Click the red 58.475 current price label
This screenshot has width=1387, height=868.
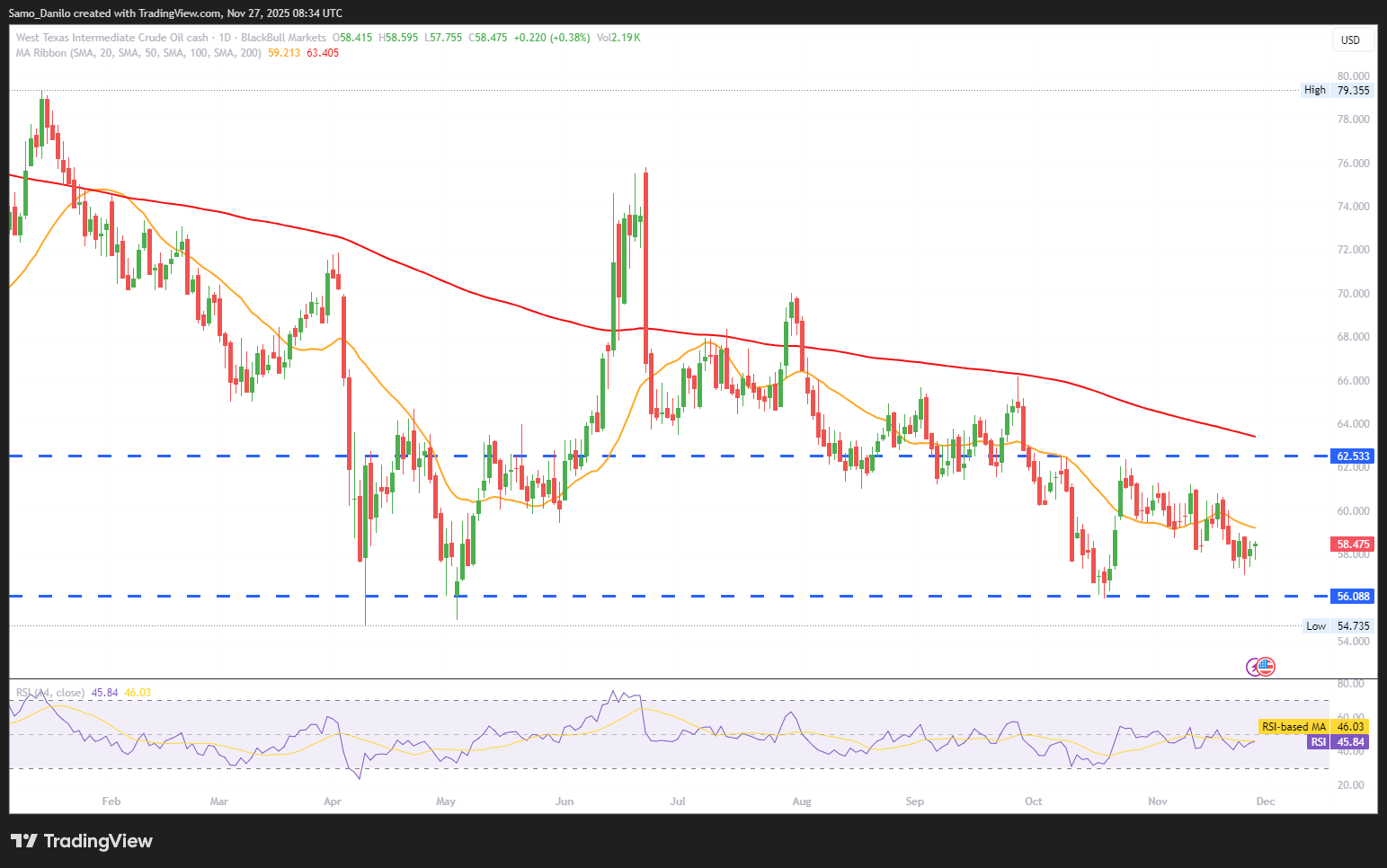tap(1352, 545)
